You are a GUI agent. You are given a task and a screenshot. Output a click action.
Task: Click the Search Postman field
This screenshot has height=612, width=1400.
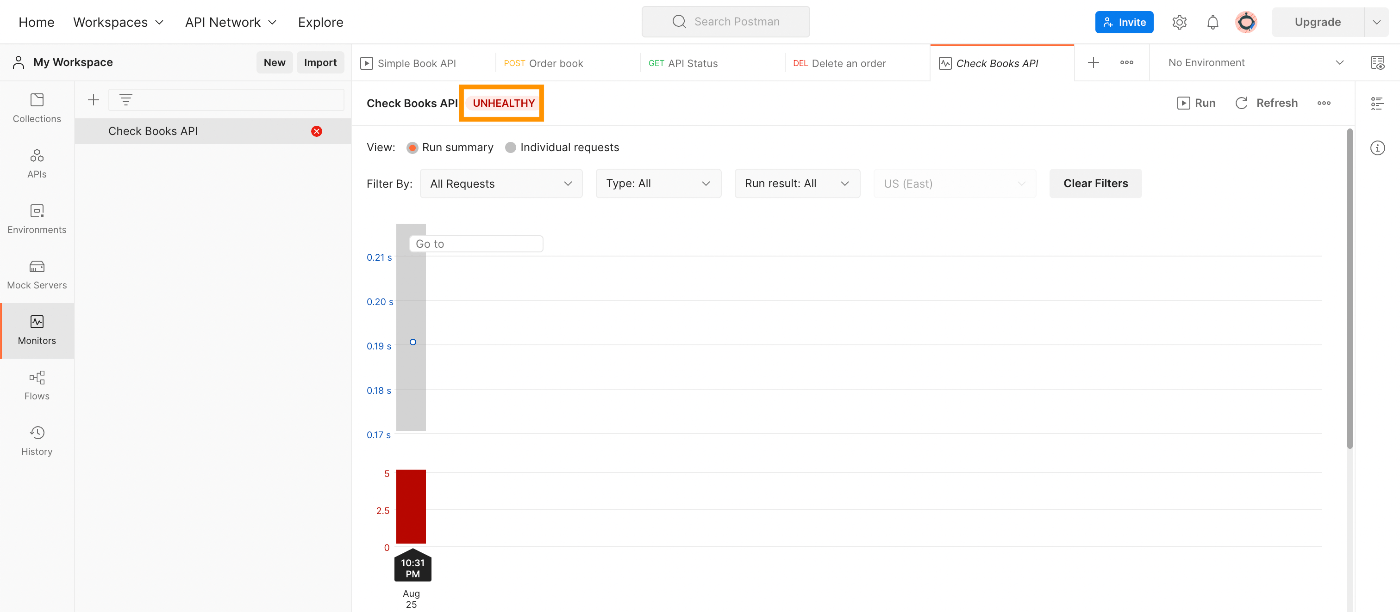726,21
